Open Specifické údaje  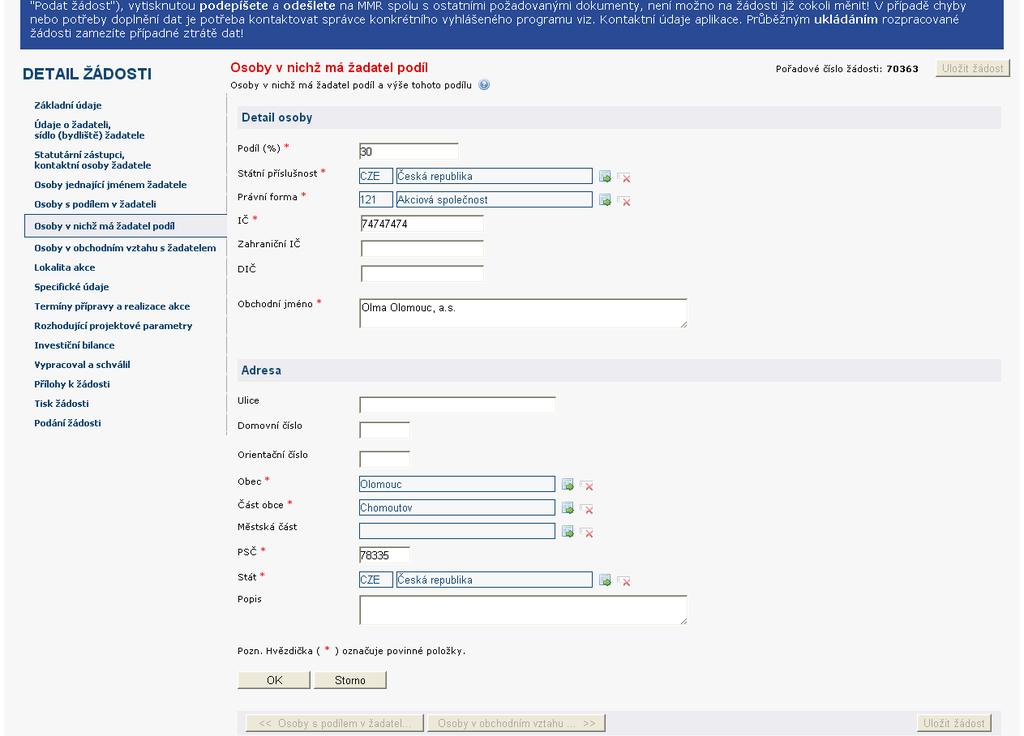[x=71, y=287]
